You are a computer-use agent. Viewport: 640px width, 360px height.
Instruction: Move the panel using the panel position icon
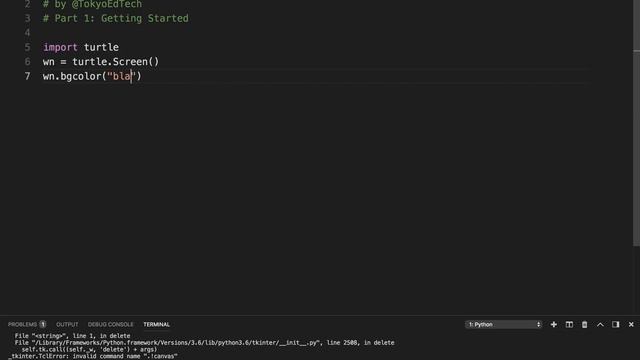pyautogui.click(x=616, y=324)
